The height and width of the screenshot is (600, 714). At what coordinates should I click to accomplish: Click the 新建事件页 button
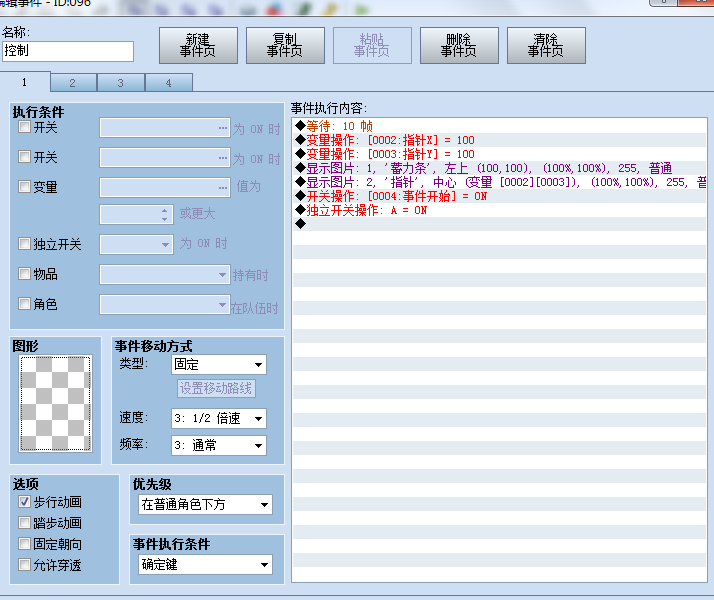pyautogui.click(x=198, y=46)
